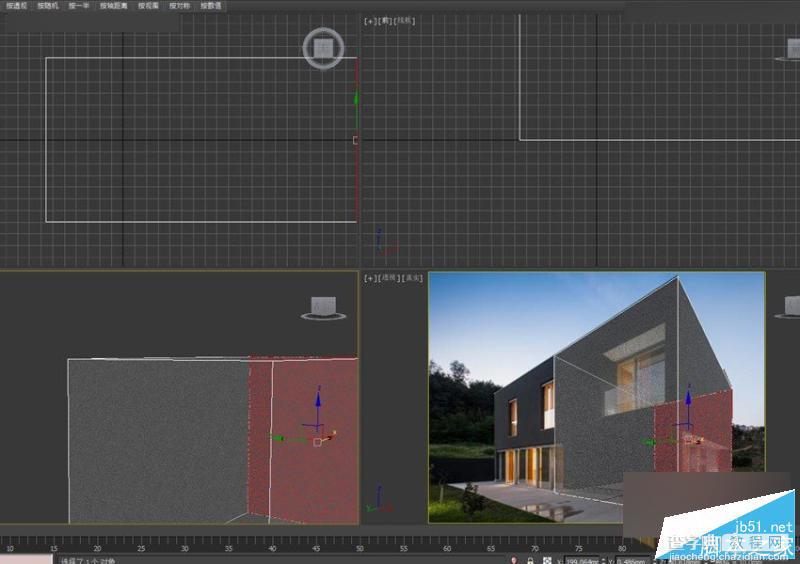The width and height of the screenshot is (800, 564).
Task: Click frame 50 on the timeline
Action: click(x=360, y=549)
